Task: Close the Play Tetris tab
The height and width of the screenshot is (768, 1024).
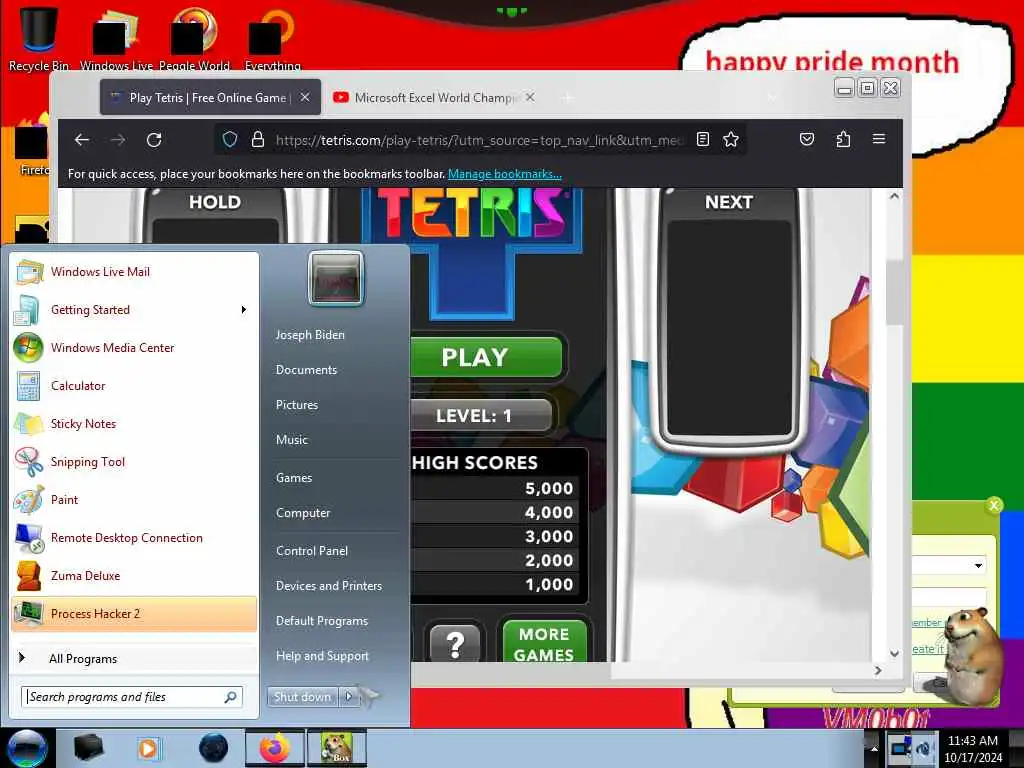Action: (x=305, y=97)
